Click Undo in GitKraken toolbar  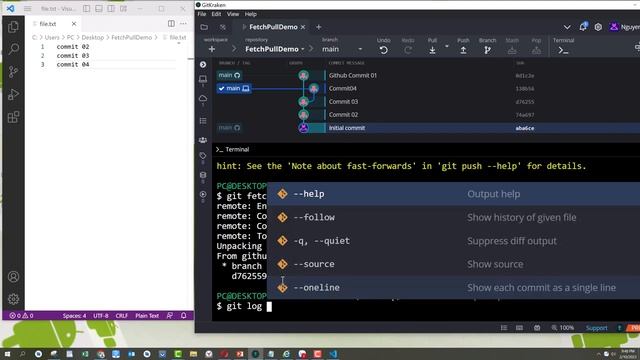click(383, 46)
